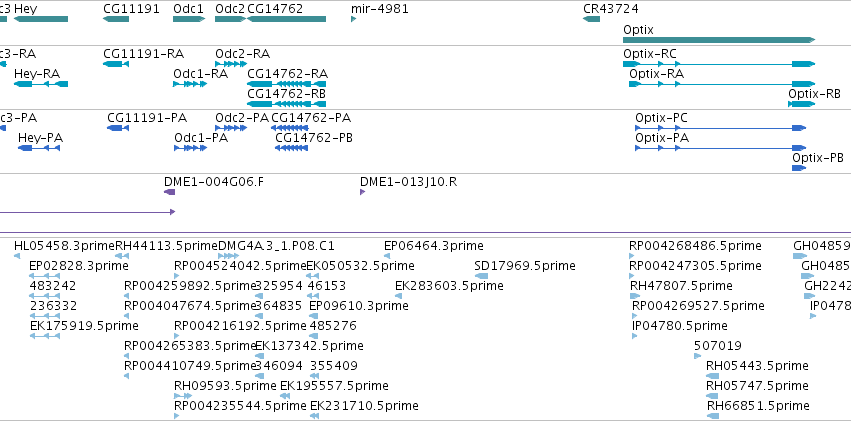Select the Optix-PA CDS feature
Viewport: 851px width, 421px height.
[721, 148]
